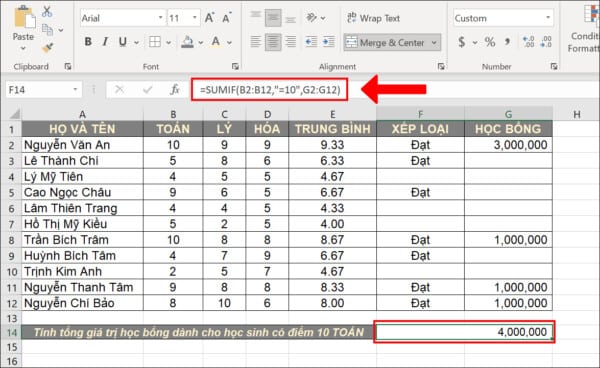Screen dimensions: 600x368
Task: Apply comma style
Action: click(x=508, y=42)
